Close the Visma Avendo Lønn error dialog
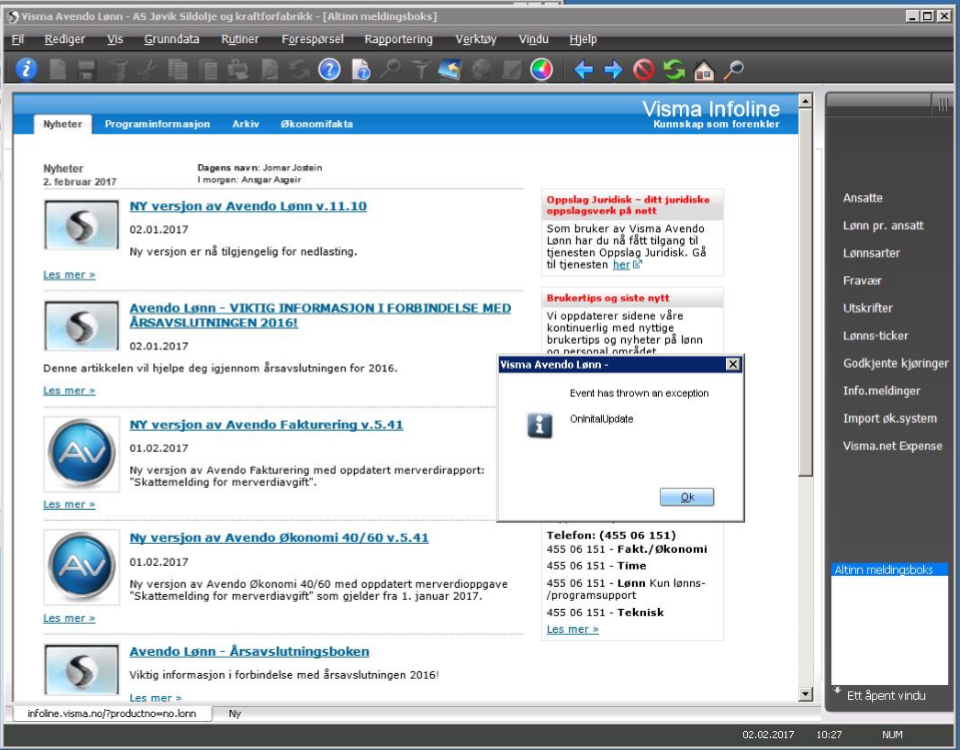Image resolution: width=960 pixels, height=750 pixels. 732,364
